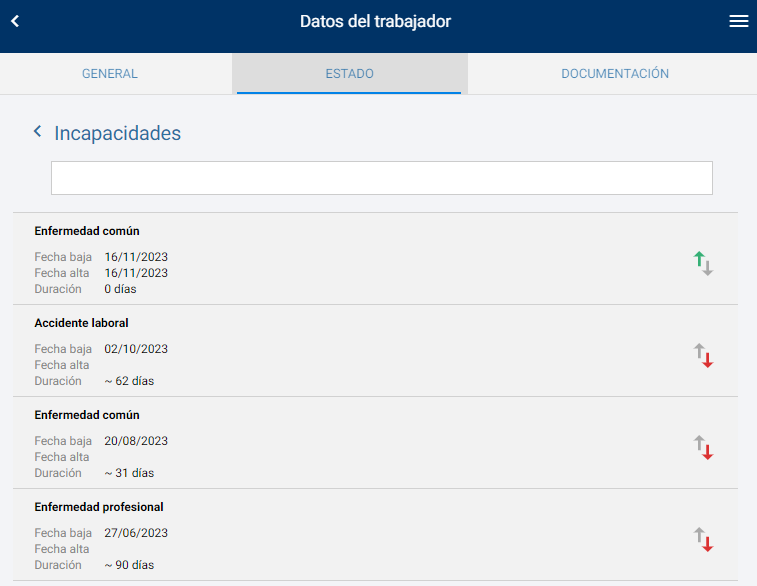Click the Datos del trabajador title
Image resolution: width=757 pixels, height=586 pixels.
(x=375, y=22)
